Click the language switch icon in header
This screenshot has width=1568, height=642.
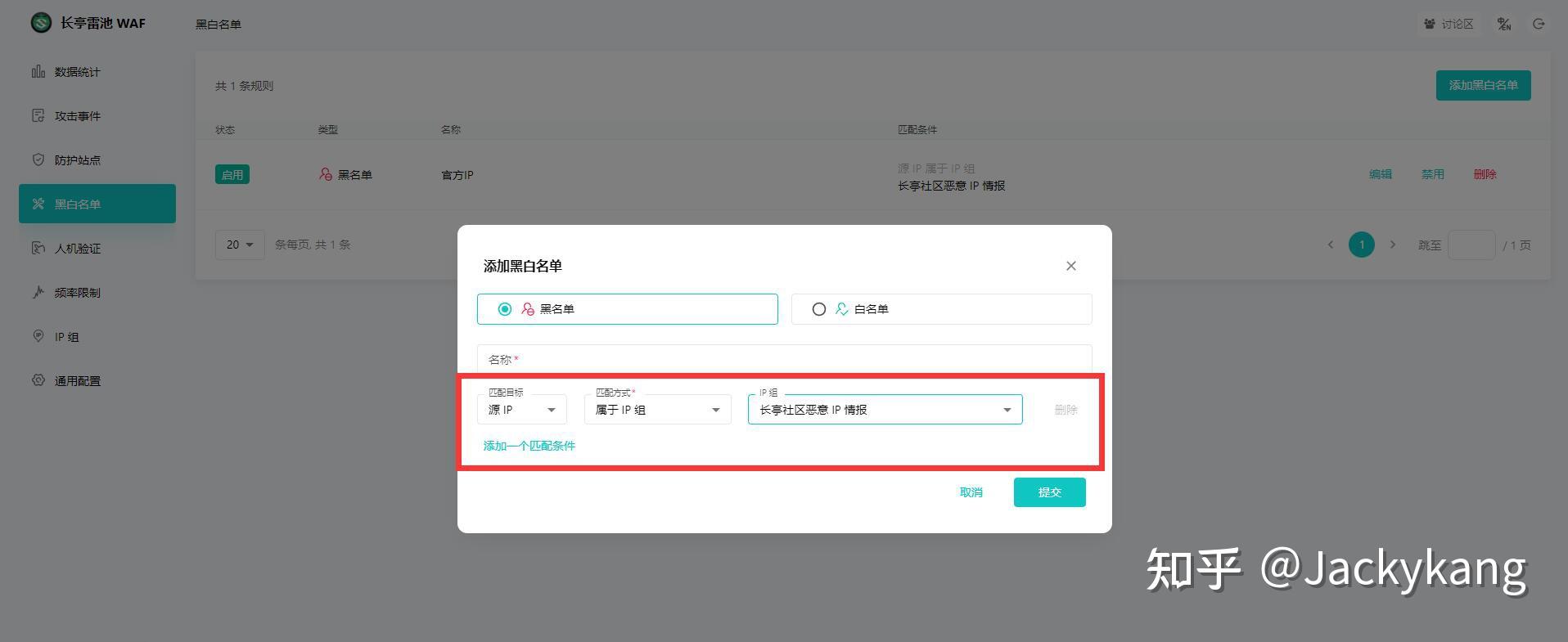click(x=1504, y=25)
